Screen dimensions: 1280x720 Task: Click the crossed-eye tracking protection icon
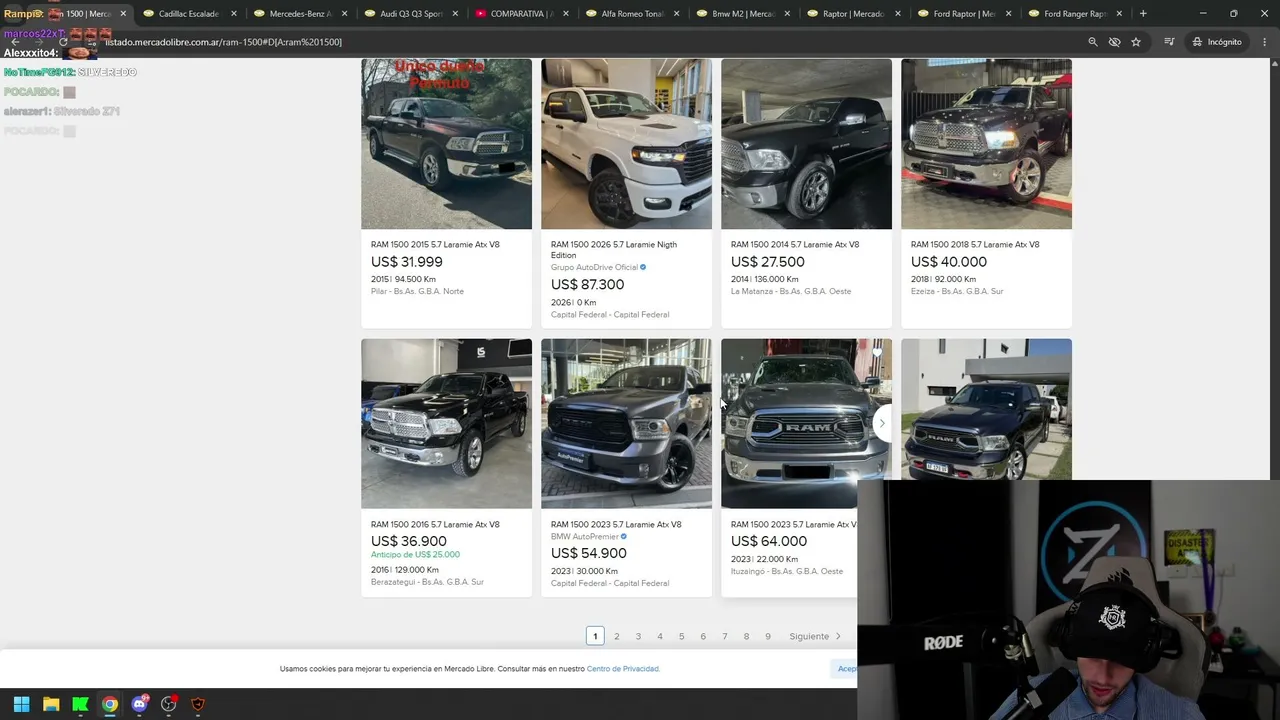coord(1114,42)
